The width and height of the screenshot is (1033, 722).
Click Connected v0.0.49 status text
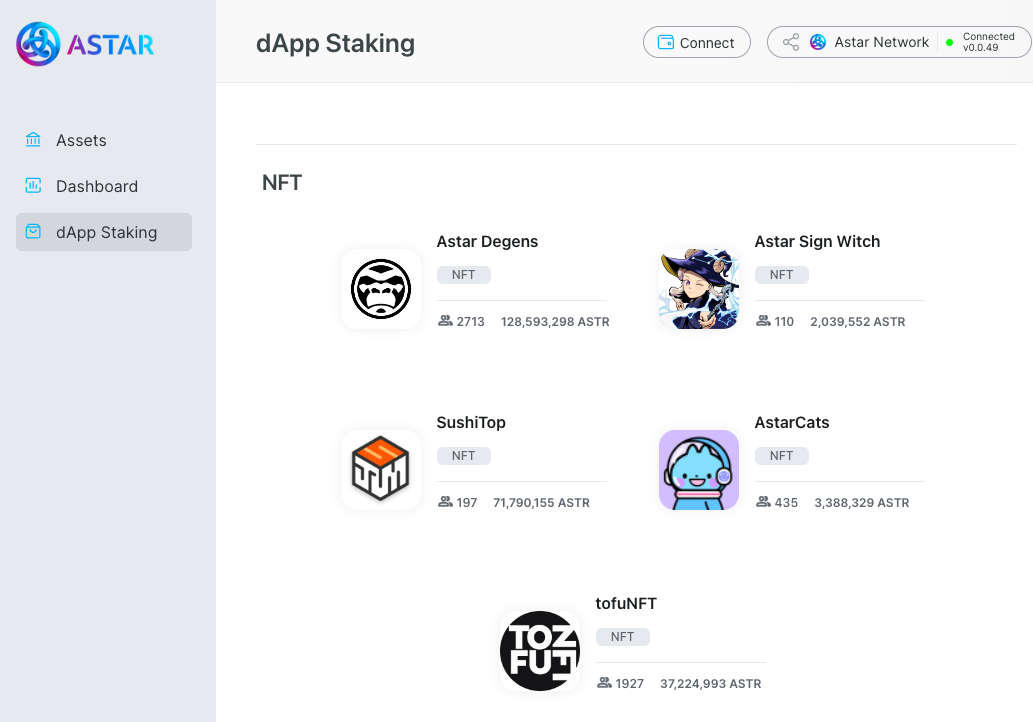pos(988,42)
